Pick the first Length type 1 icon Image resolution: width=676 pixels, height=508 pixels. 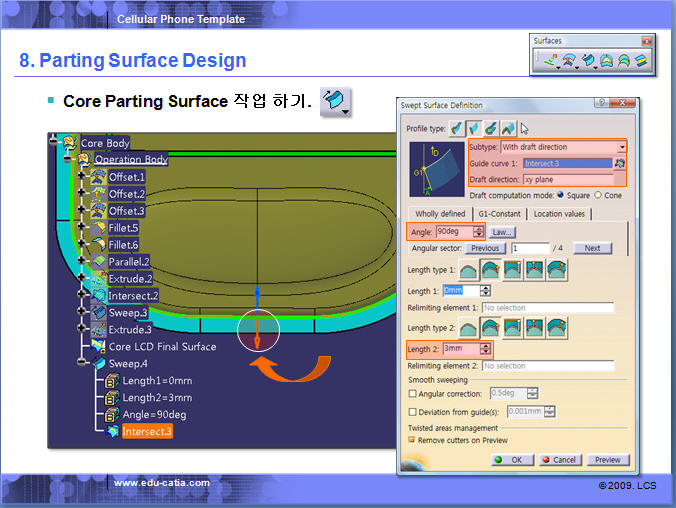[468, 269]
